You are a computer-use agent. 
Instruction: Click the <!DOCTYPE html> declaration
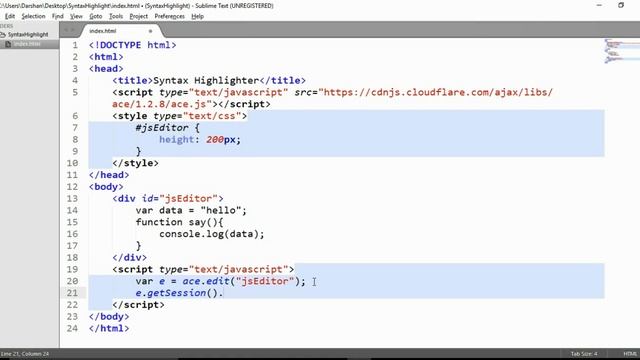point(133,45)
